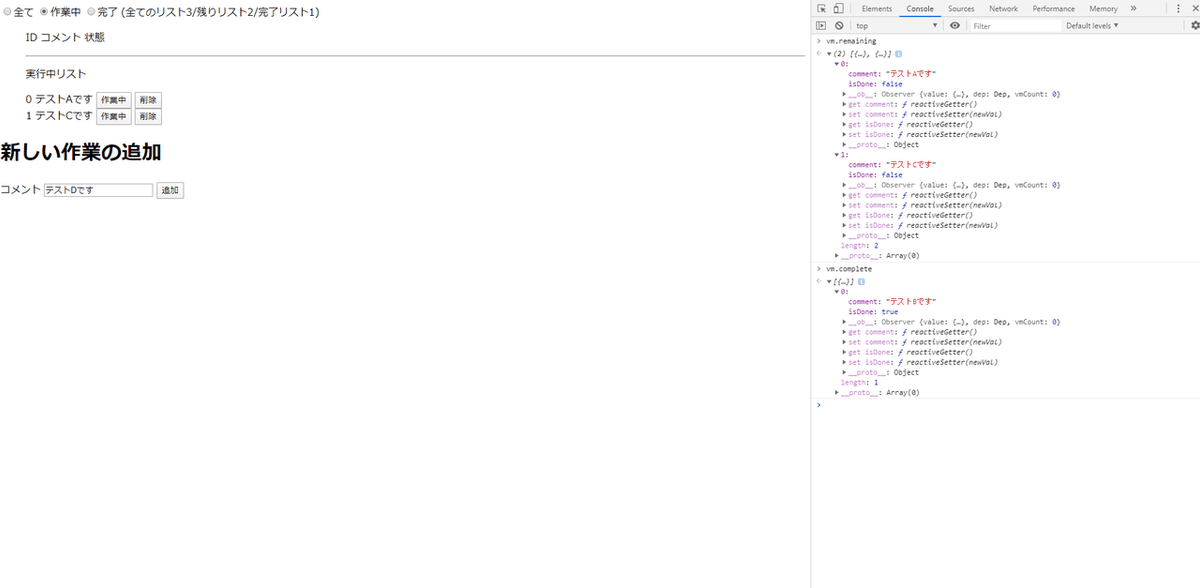1200x588 pixels.
Task: Expand __proto__ Array(0) of vm.remaining
Action: pos(837,255)
